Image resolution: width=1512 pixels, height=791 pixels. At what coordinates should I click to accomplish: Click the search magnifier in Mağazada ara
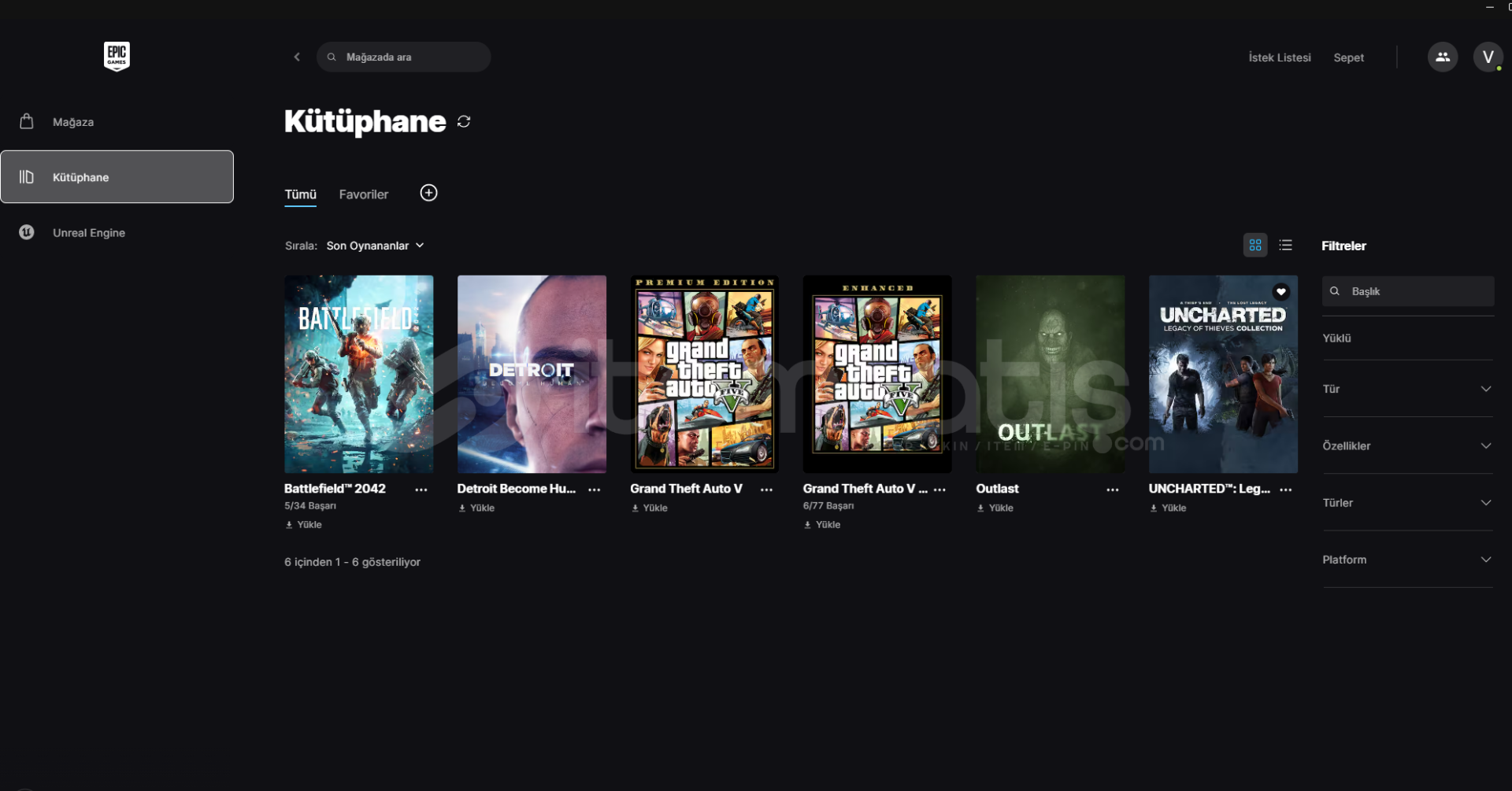pos(332,57)
